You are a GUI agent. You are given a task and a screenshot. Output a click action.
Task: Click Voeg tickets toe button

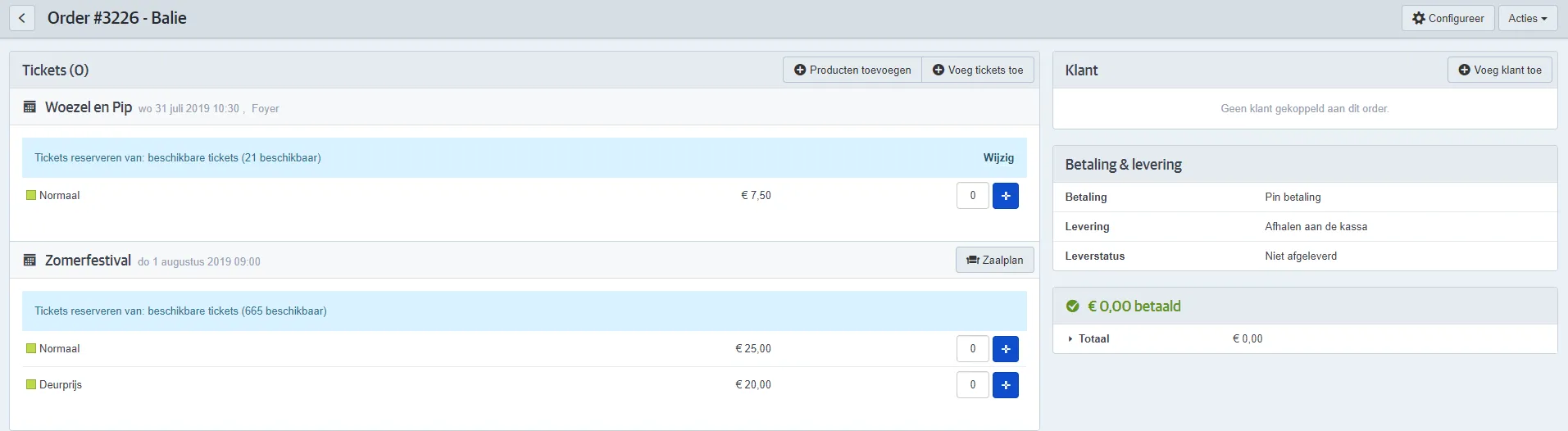(978, 70)
